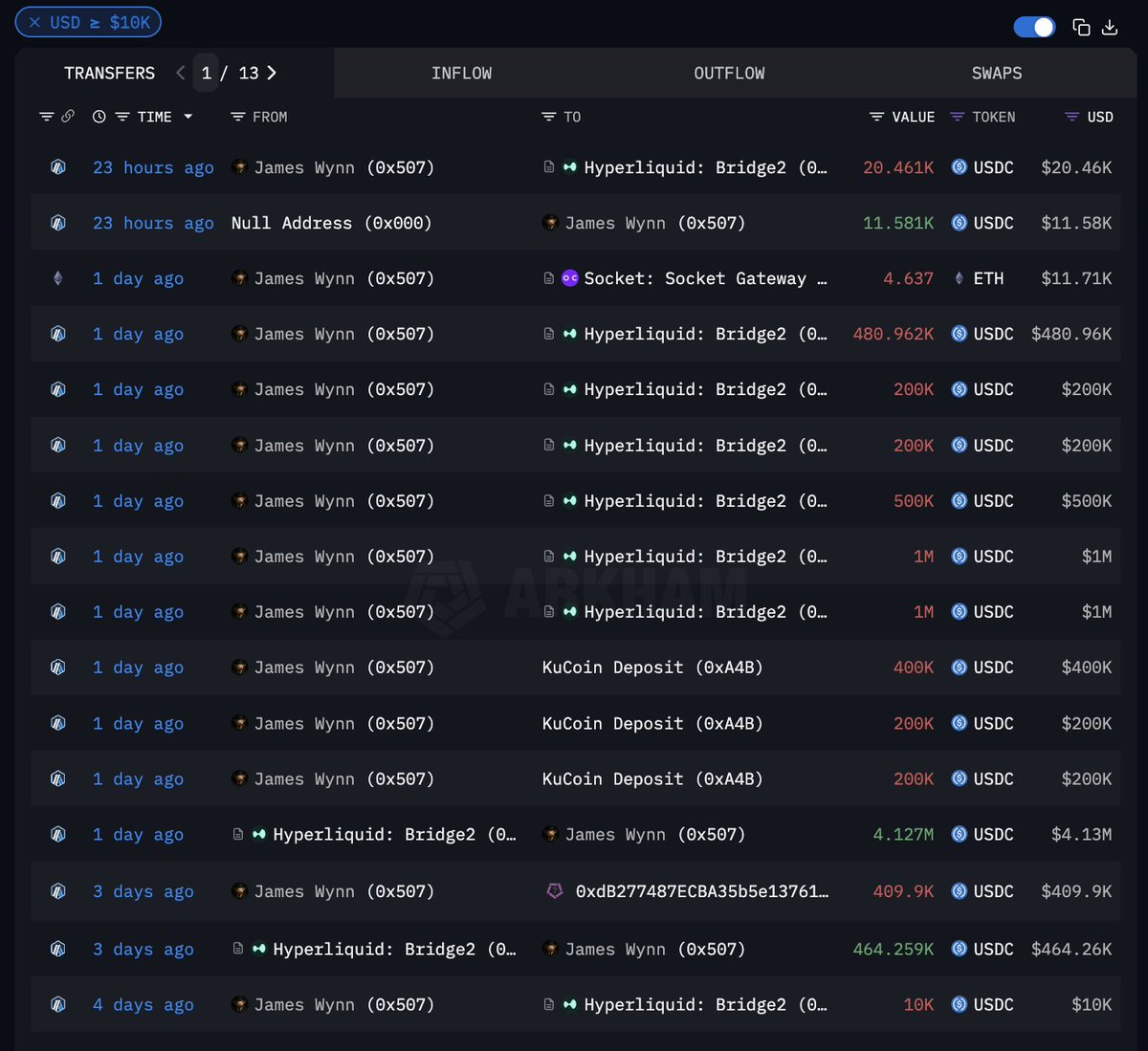1148x1051 pixels.
Task: Open the TIME column filter
Action: [x=122, y=117]
